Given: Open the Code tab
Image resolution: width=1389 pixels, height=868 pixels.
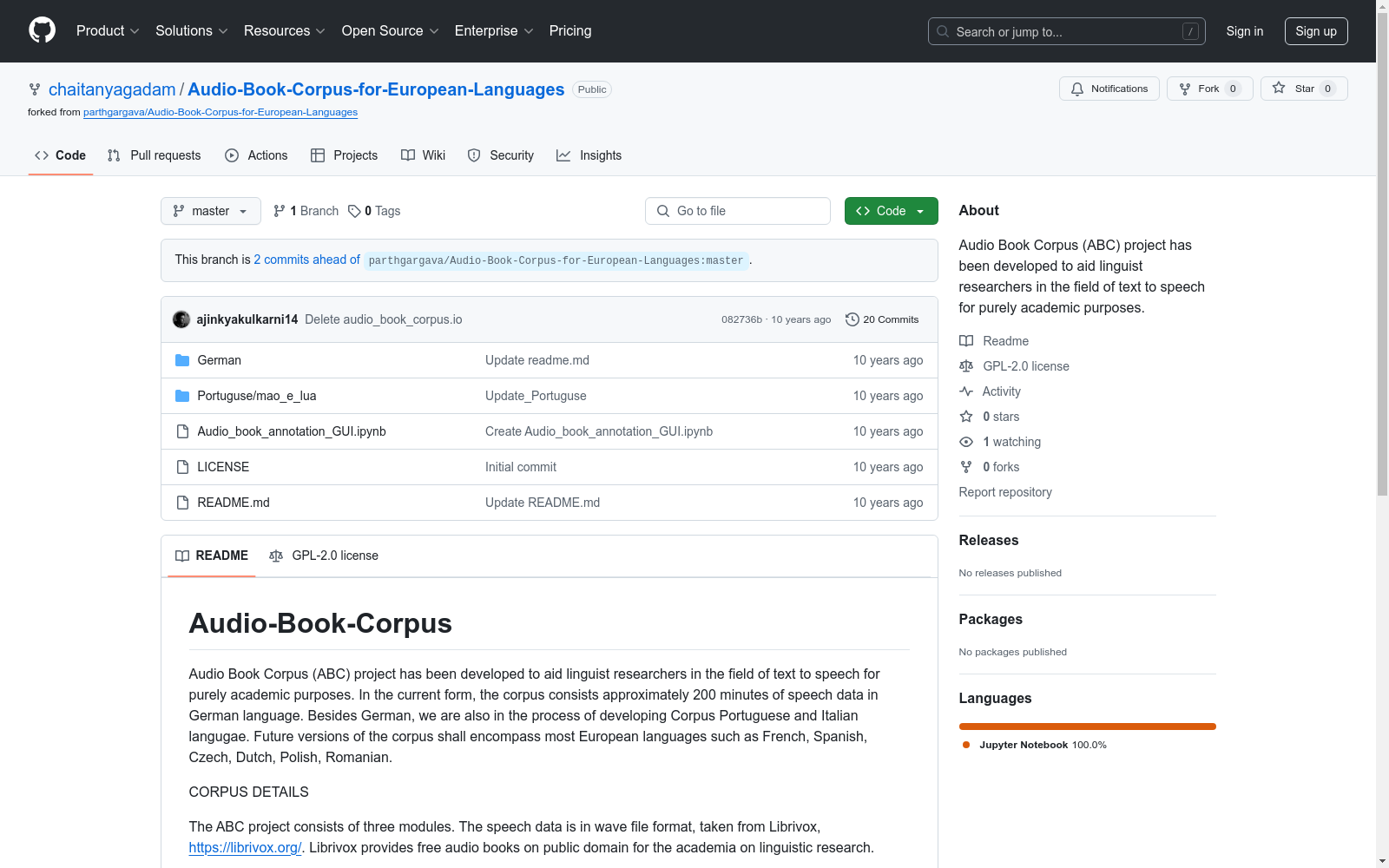Looking at the screenshot, I should tap(61, 155).
